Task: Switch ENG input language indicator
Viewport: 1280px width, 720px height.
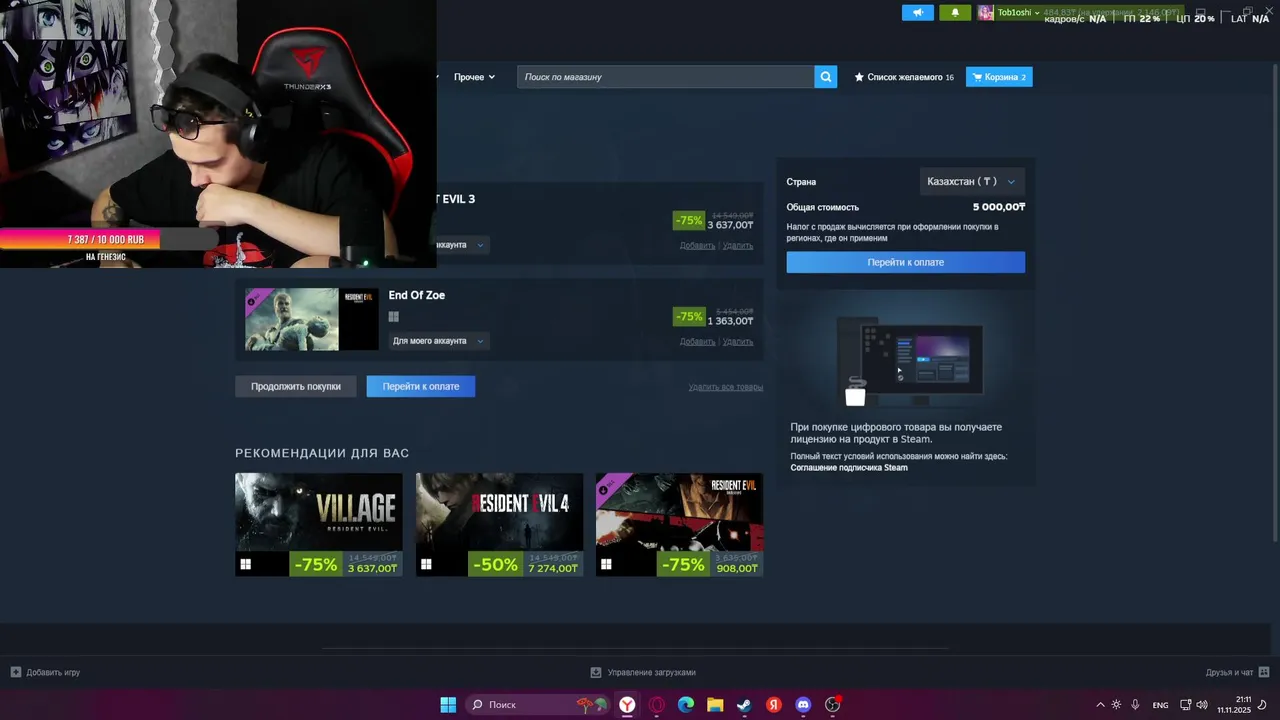Action: (x=1160, y=705)
